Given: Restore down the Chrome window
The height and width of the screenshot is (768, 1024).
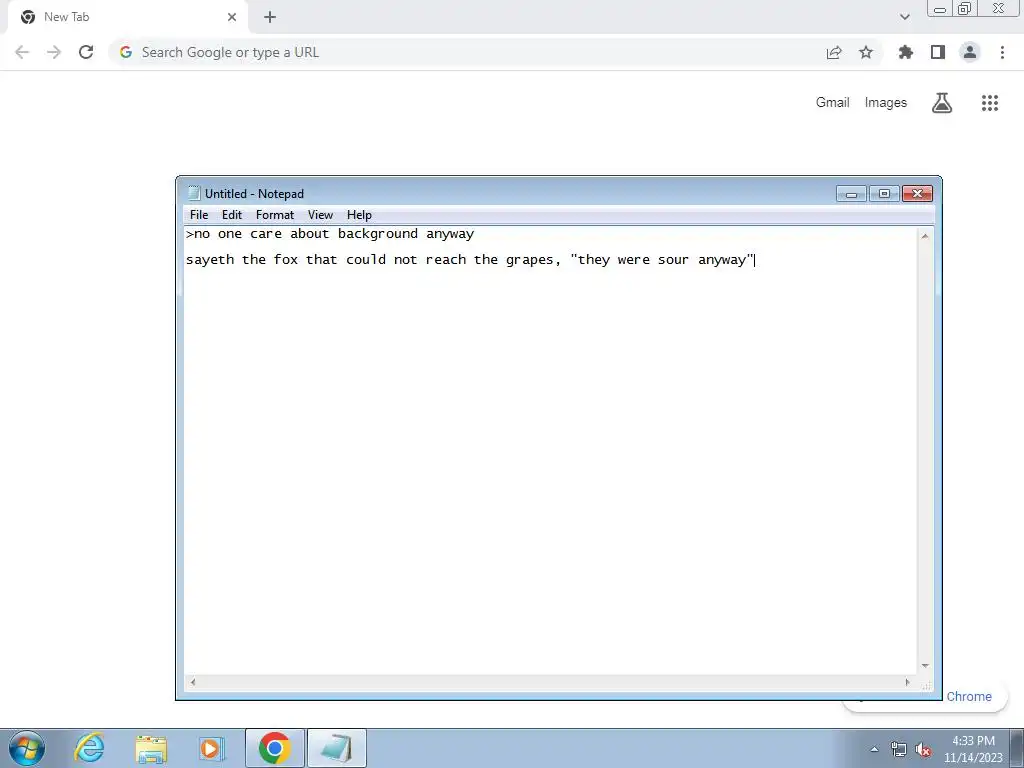Looking at the screenshot, I should [x=965, y=9].
